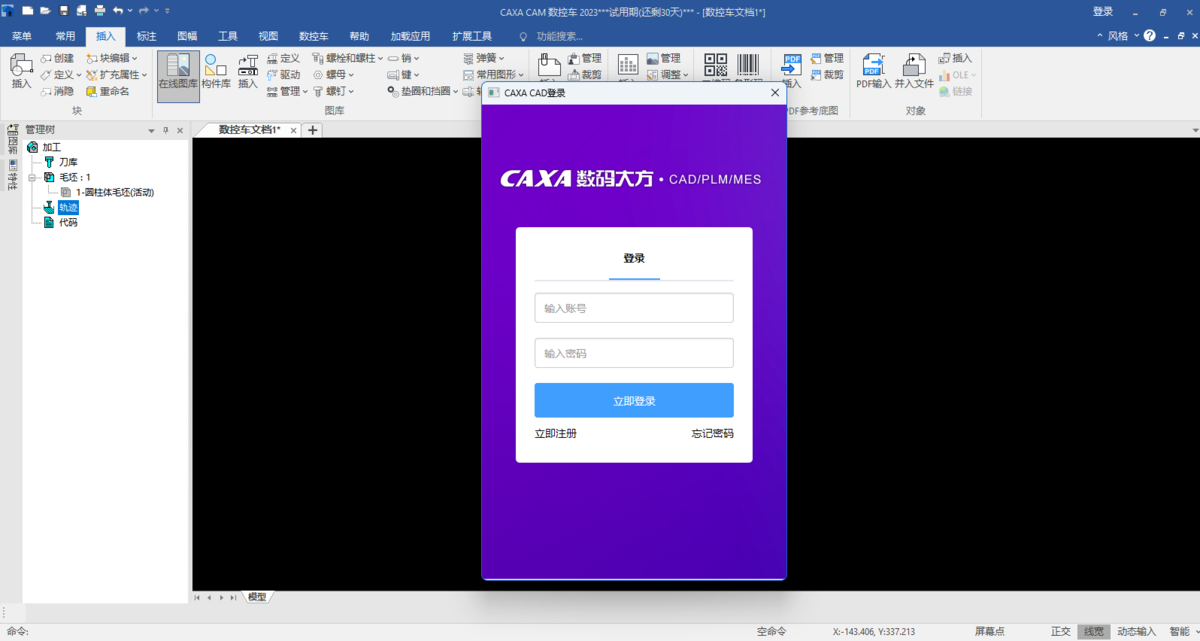
Task: Click the help question mark icon
Action: (1150, 36)
